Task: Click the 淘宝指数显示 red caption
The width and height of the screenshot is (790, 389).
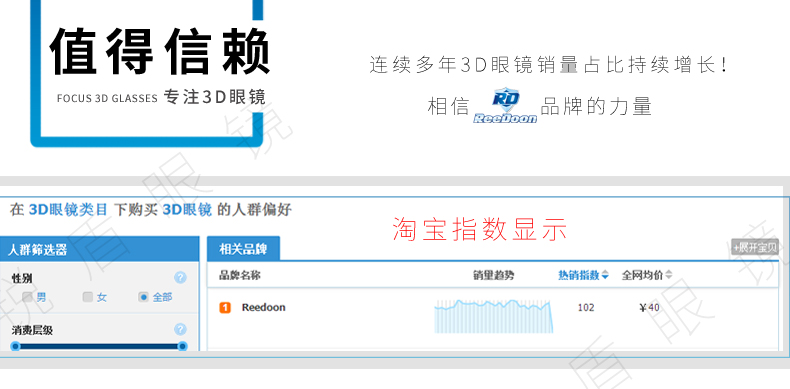Action: click(480, 229)
